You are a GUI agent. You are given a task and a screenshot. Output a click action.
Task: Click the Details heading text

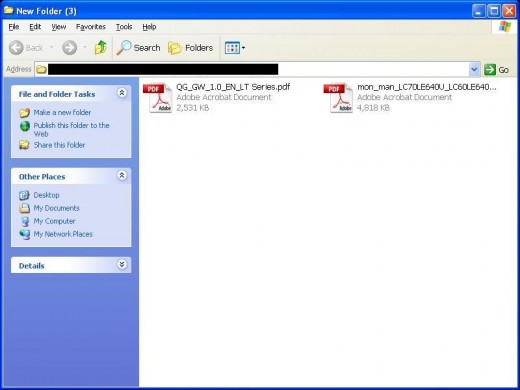click(32, 266)
